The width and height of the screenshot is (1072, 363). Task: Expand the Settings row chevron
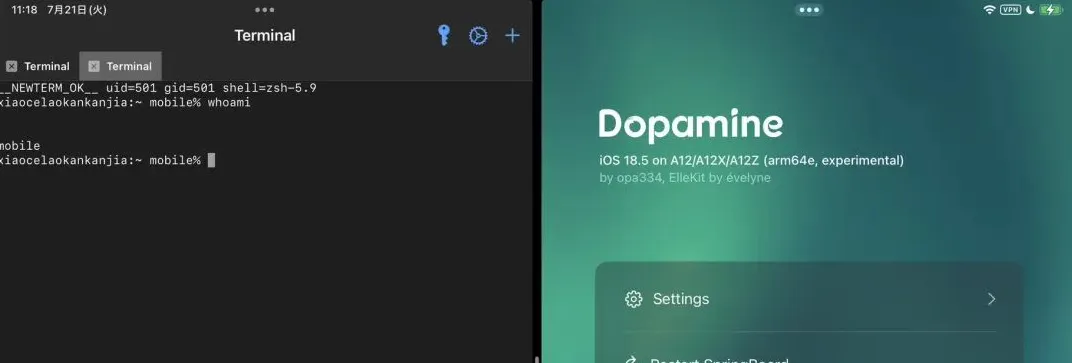point(991,299)
